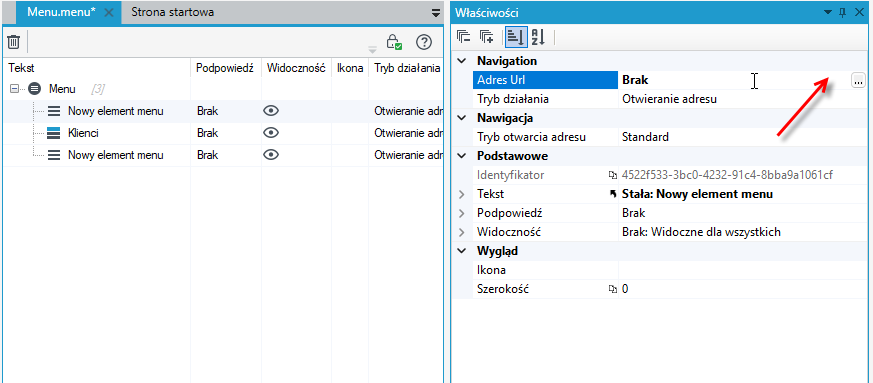
Task: Click the Ikona column header
Action: point(350,68)
